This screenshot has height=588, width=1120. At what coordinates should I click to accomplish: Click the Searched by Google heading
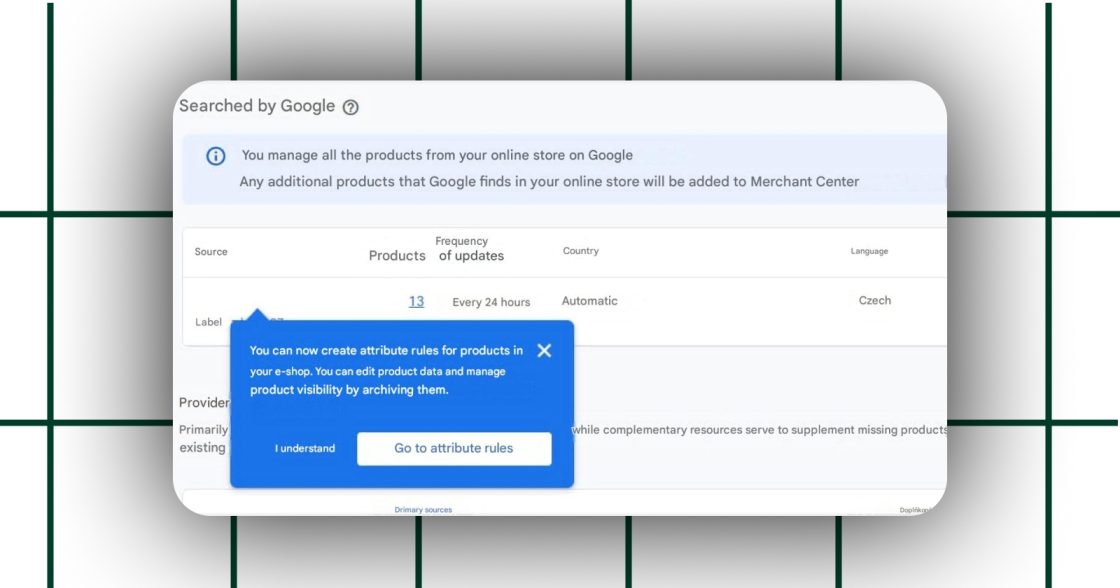(257, 106)
